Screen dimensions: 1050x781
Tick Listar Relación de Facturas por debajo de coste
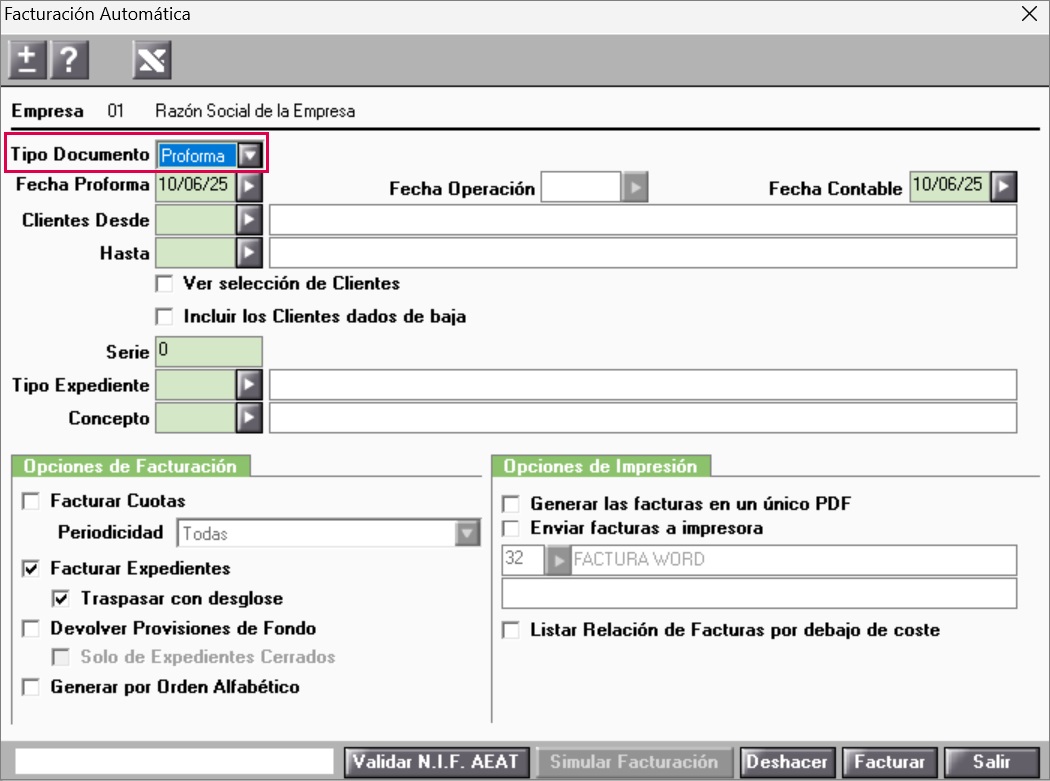pyautogui.click(x=511, y=630)
